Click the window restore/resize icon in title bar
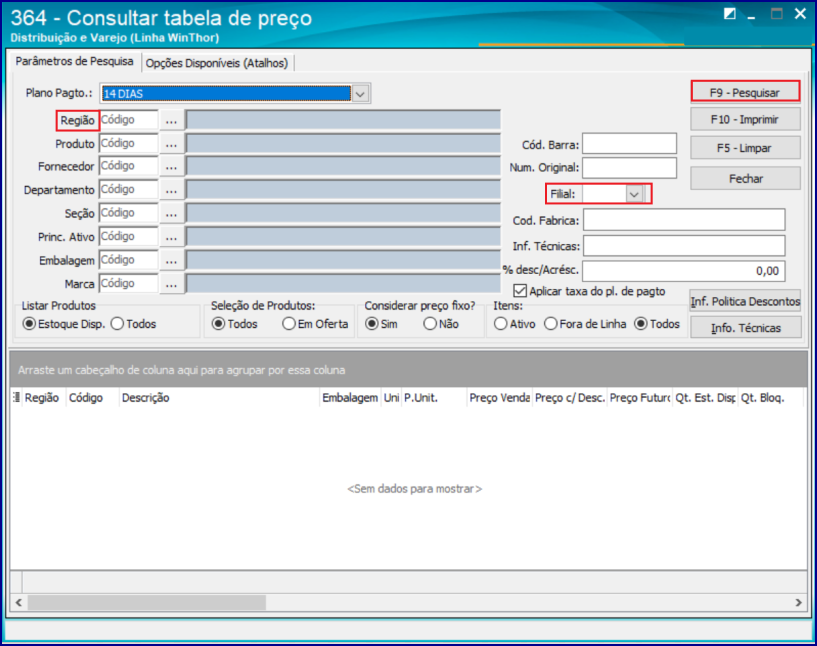Image resolution: width=817 pixels, height=646 pixels. pos(730,14)
